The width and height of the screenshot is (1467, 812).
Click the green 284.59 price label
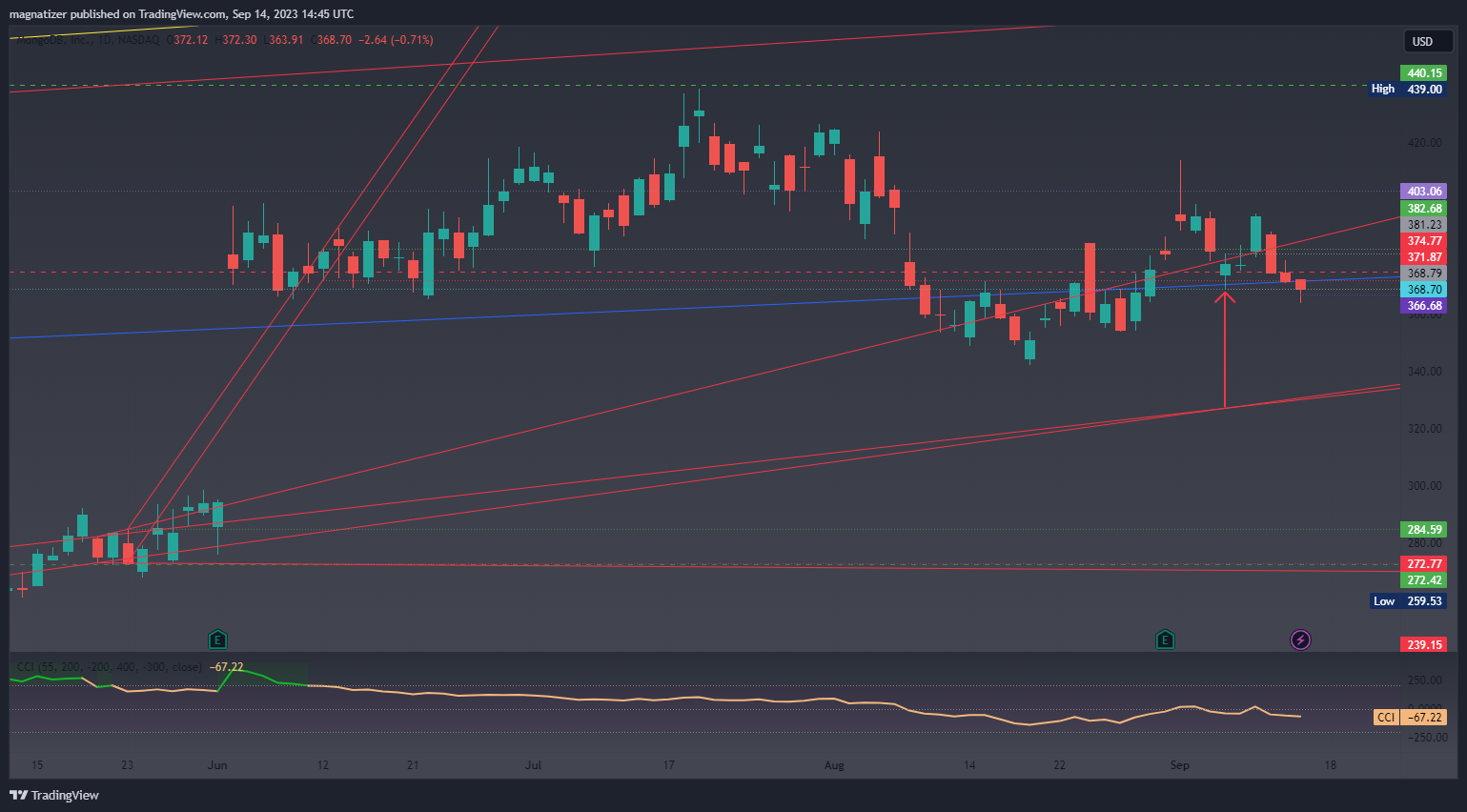click(1423, 530)
